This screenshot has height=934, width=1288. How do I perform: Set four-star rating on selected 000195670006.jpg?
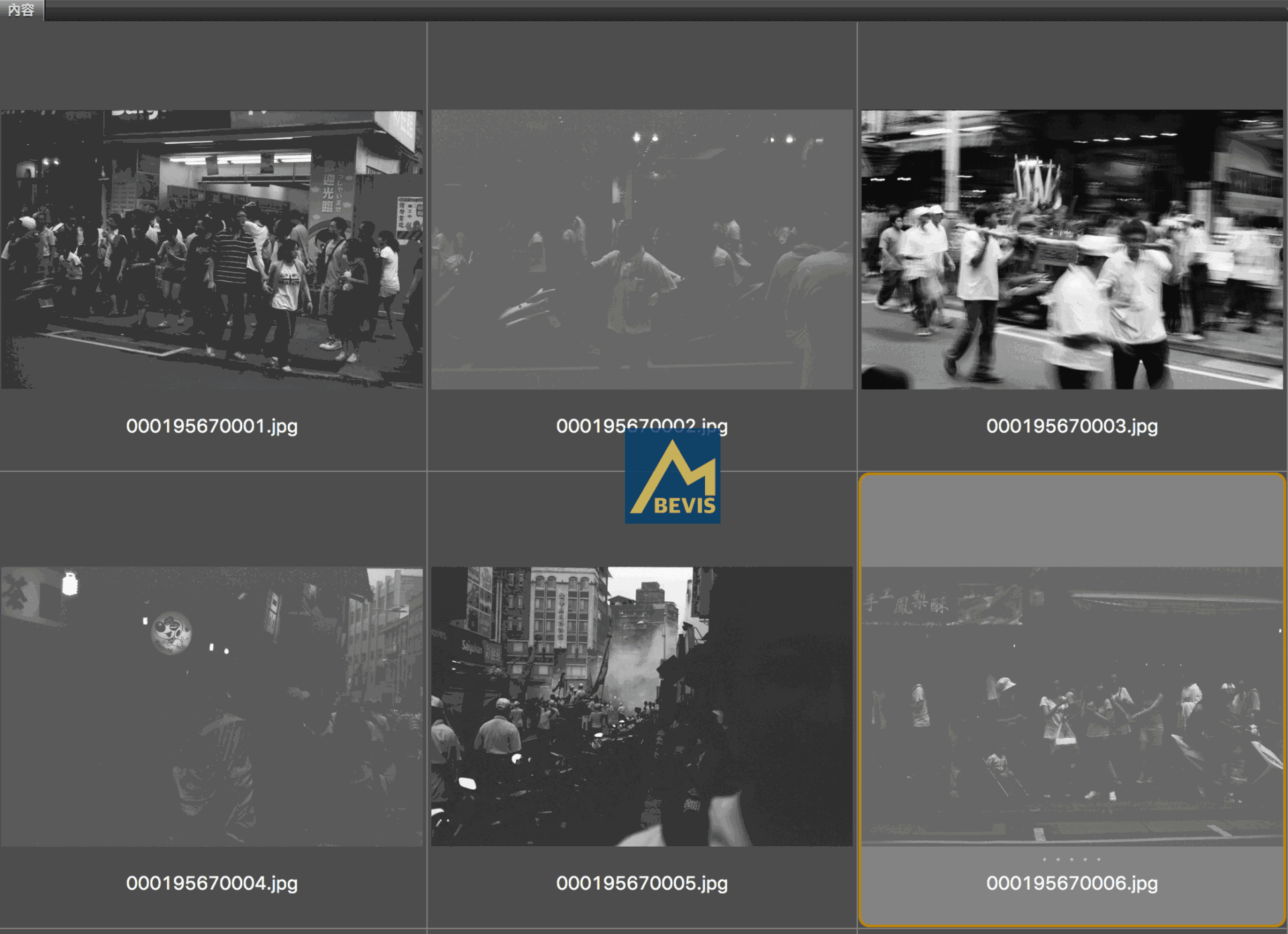point(1085,859)
